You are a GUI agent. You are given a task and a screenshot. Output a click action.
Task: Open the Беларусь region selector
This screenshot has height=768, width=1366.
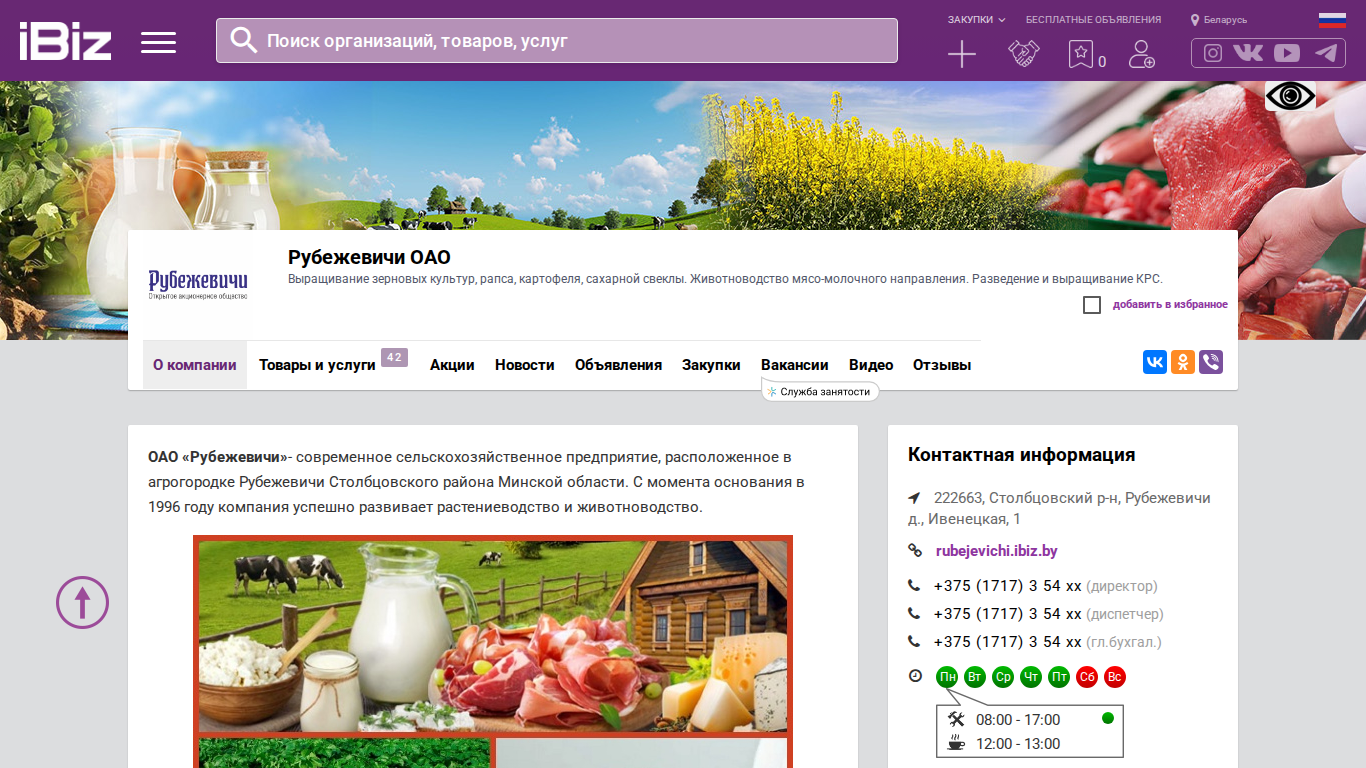tap(1225, 20)
